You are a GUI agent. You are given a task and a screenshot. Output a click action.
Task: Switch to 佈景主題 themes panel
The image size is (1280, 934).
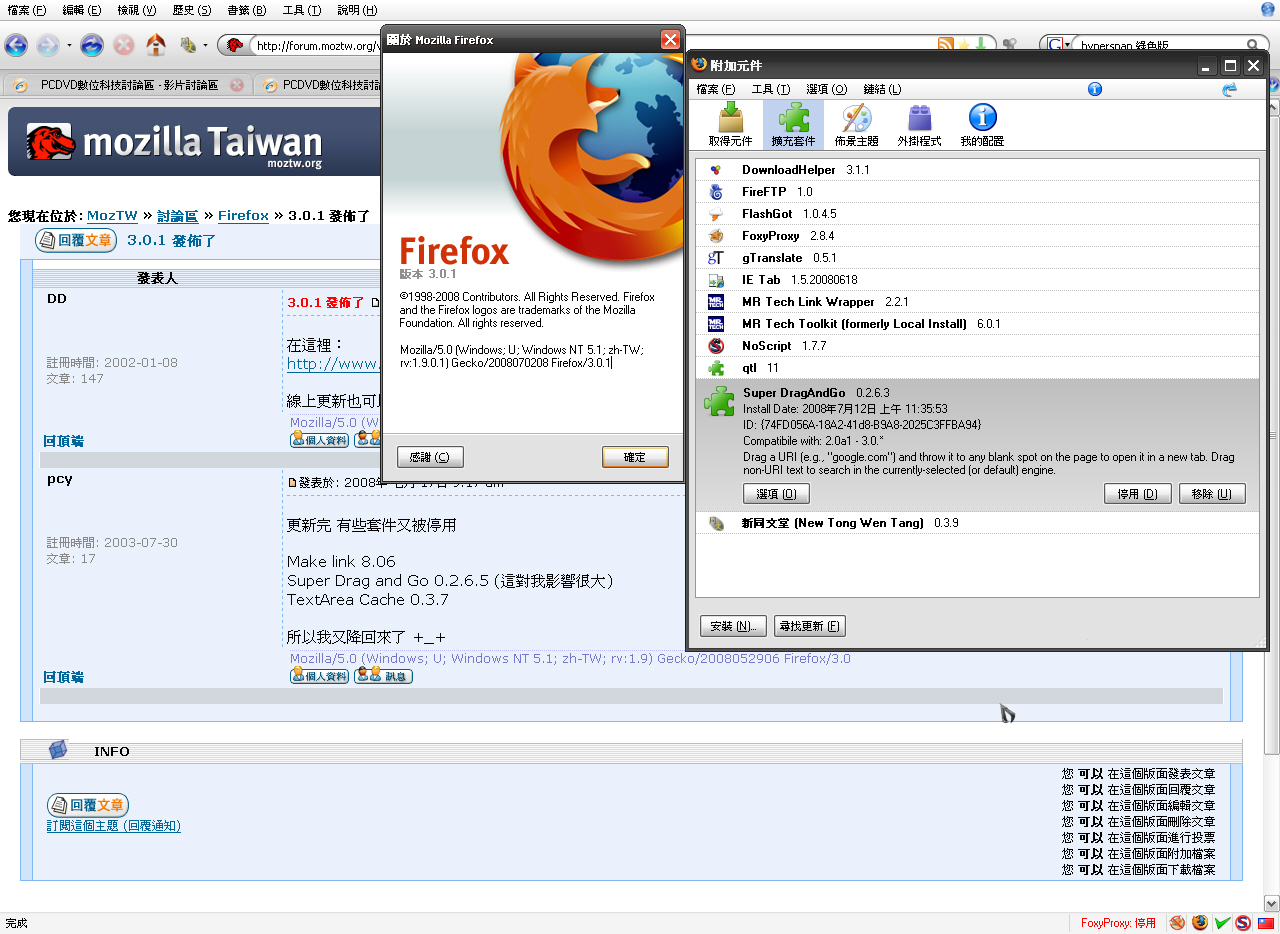coord(856,125)
